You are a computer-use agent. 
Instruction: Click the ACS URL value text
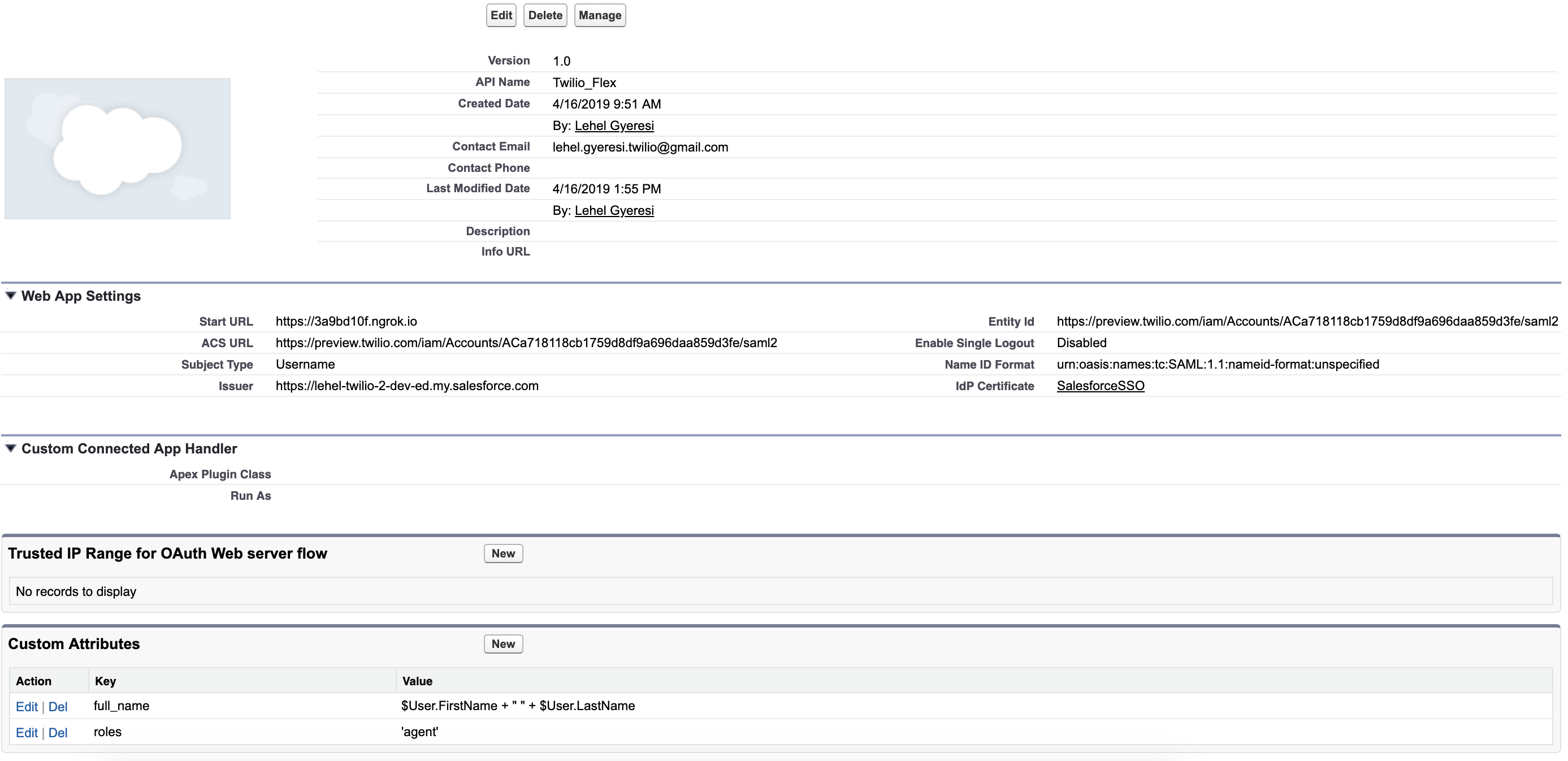tap(526, 343)
